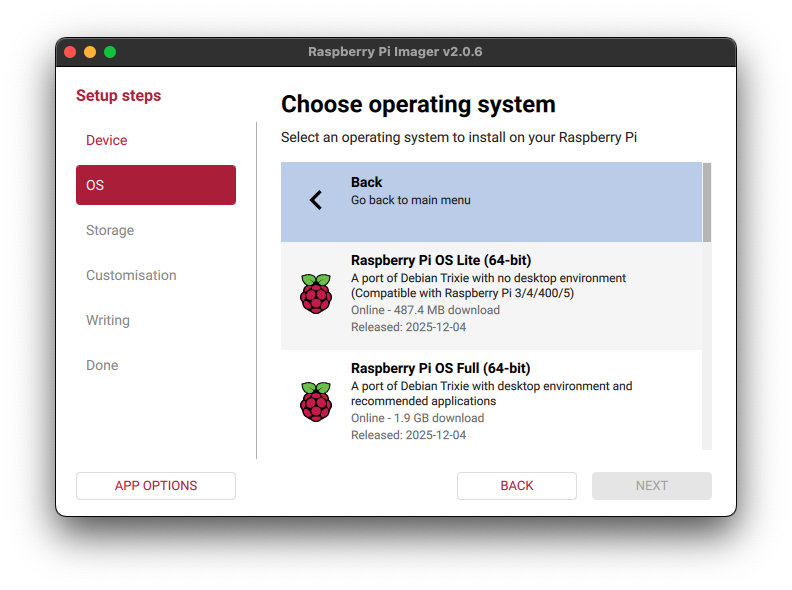Click 'Released: 2025-12-04' under OS Lite
Image resolution: width=792 pixels, height=590 pixels.
click(x=409, y=327)
